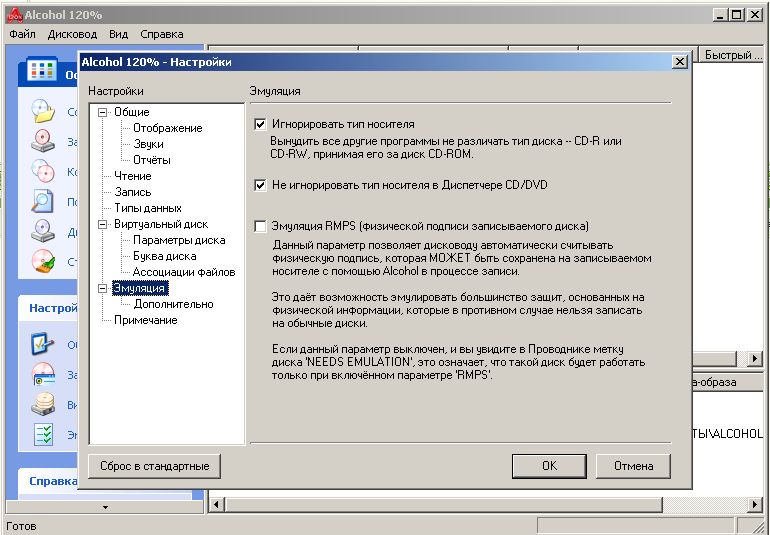Open the "Вид" menu
770x535 pixels.
coord(118,34)
